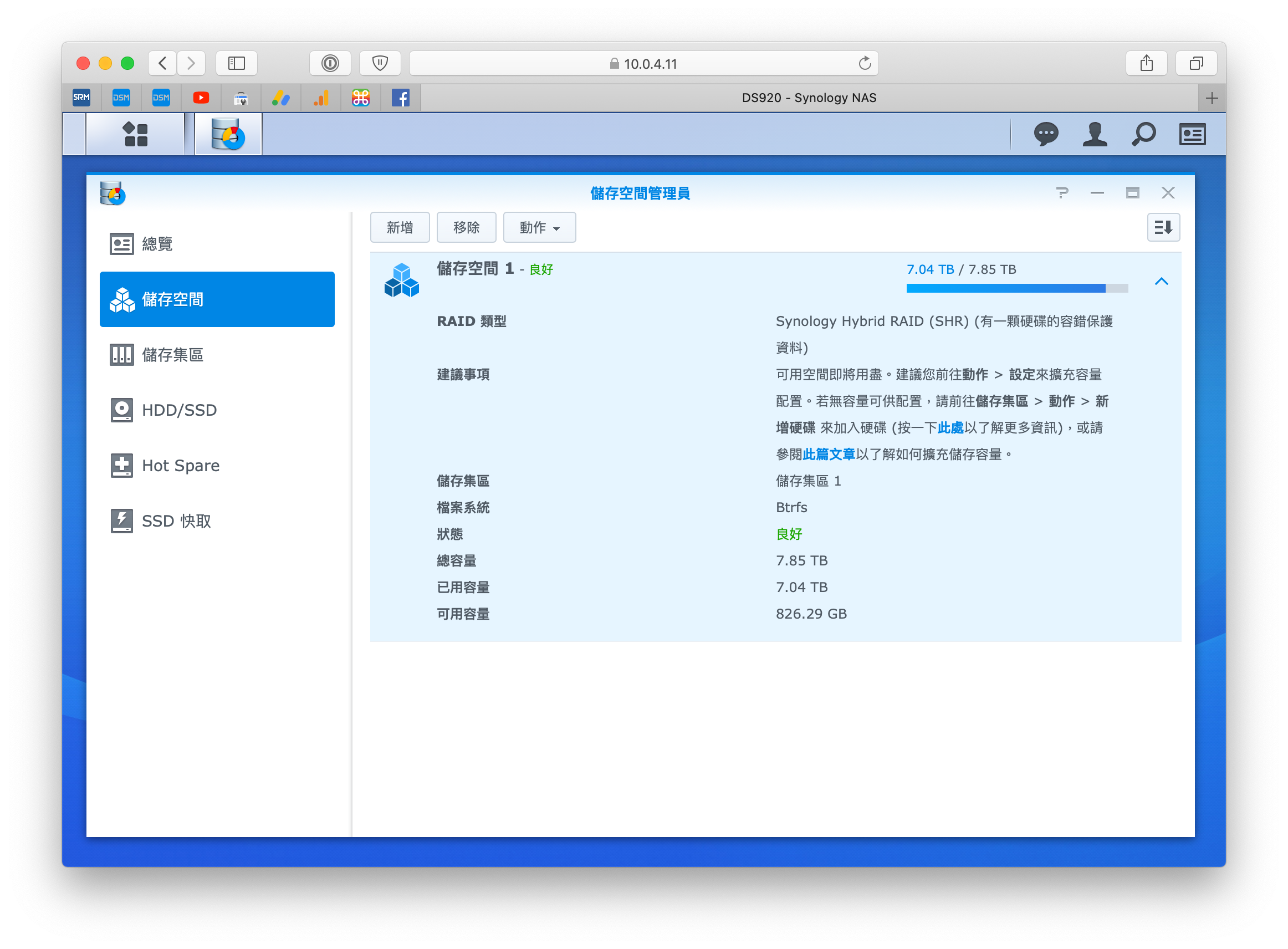The height and width of the screenshot is (949, 1288).
Task: Click the shield privacy toolbar icon
Action: (x=380, y=63)
